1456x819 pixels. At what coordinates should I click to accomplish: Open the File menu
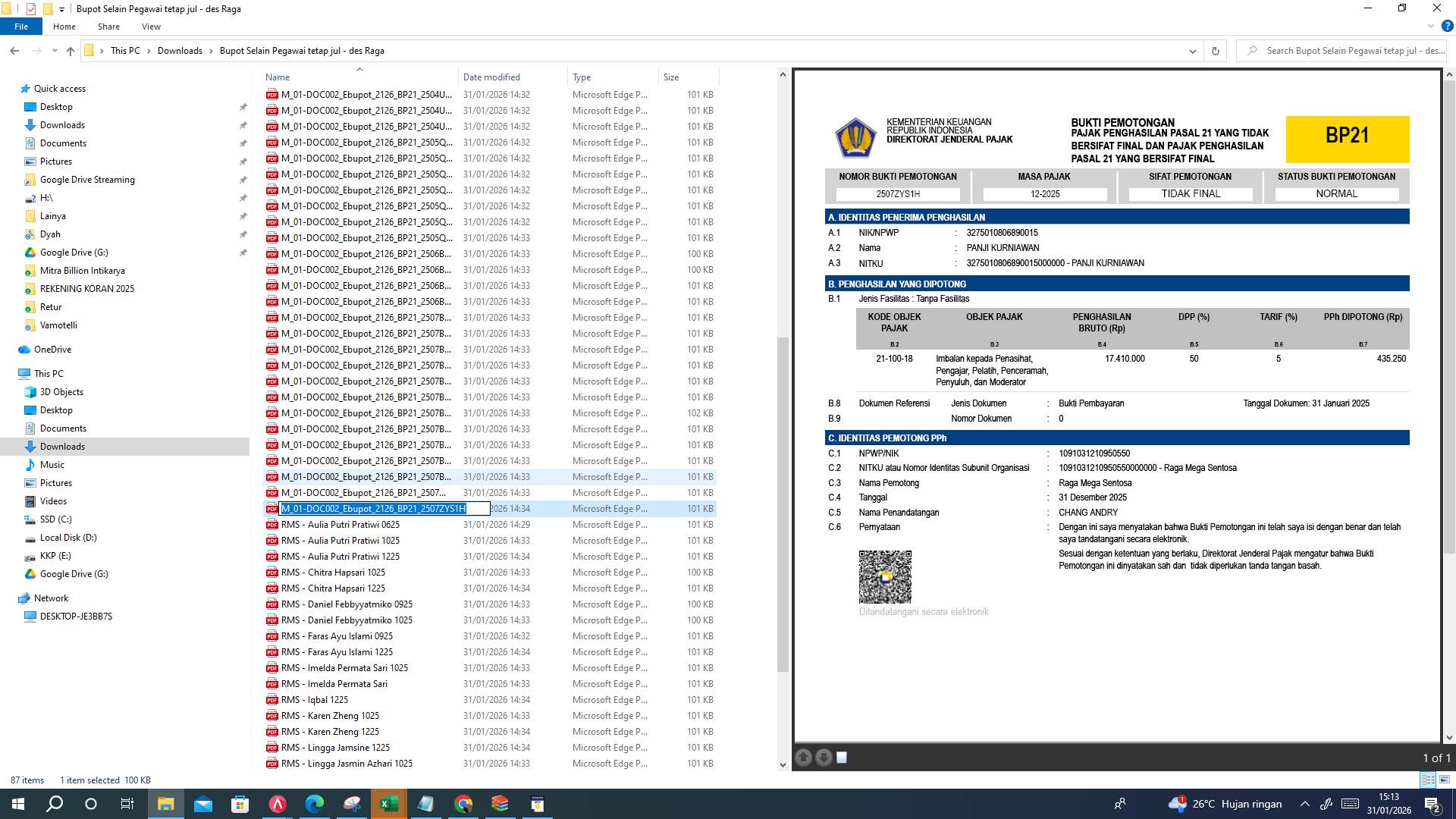(x=21, y=27)
